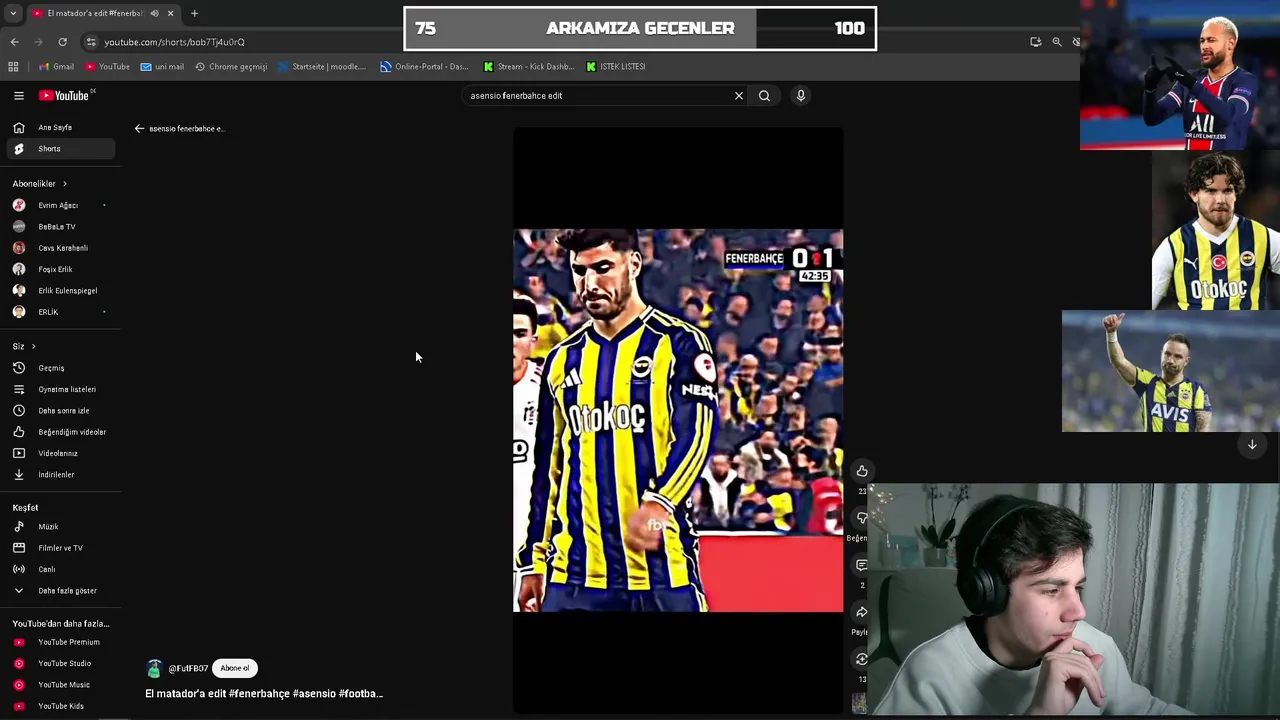Open the Short's sound thumbnail
This screenshot has width=1280, height=720.
coord(859,704)
